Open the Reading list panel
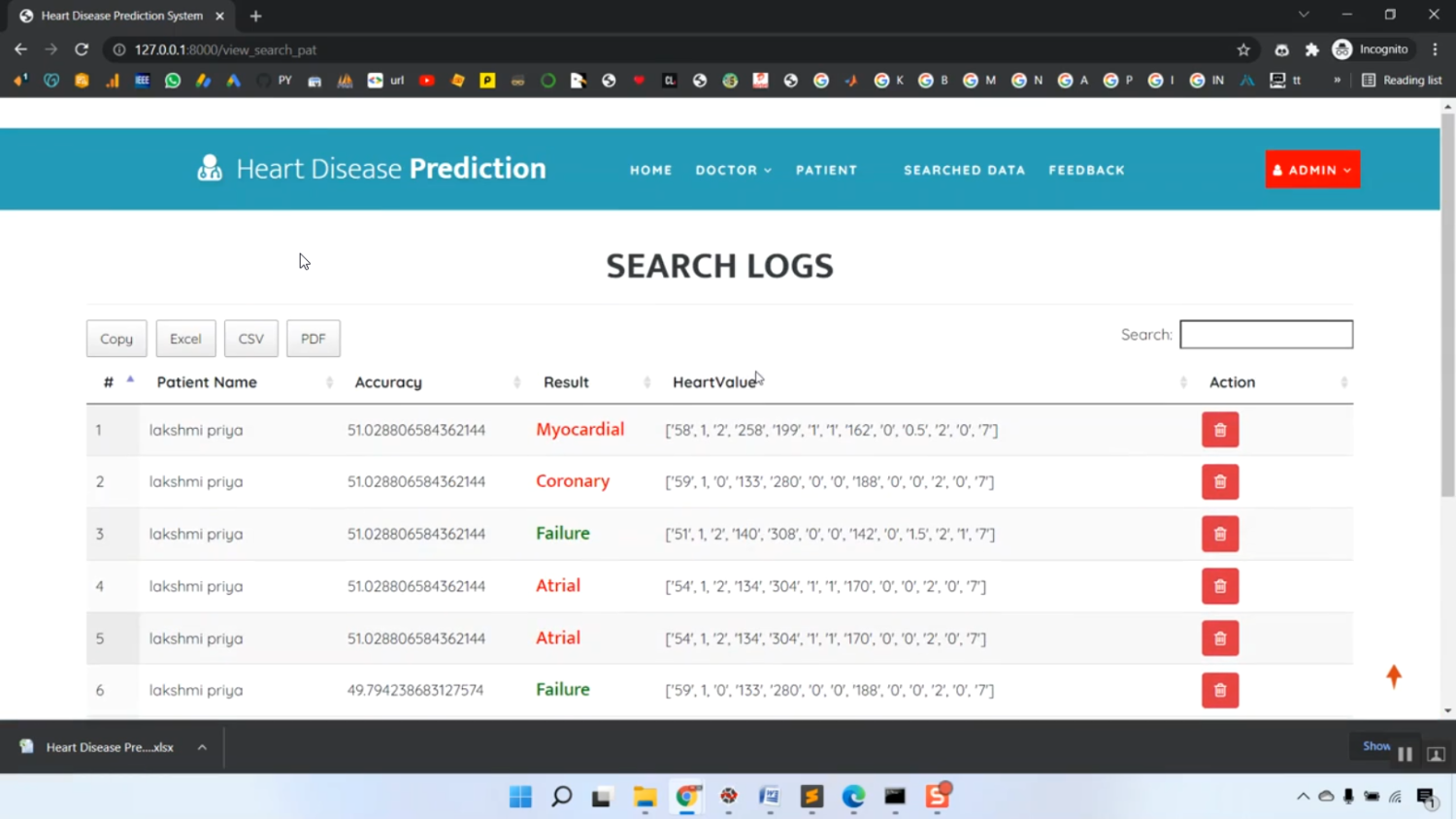The image size is (1456, 819). (1403, 81)
